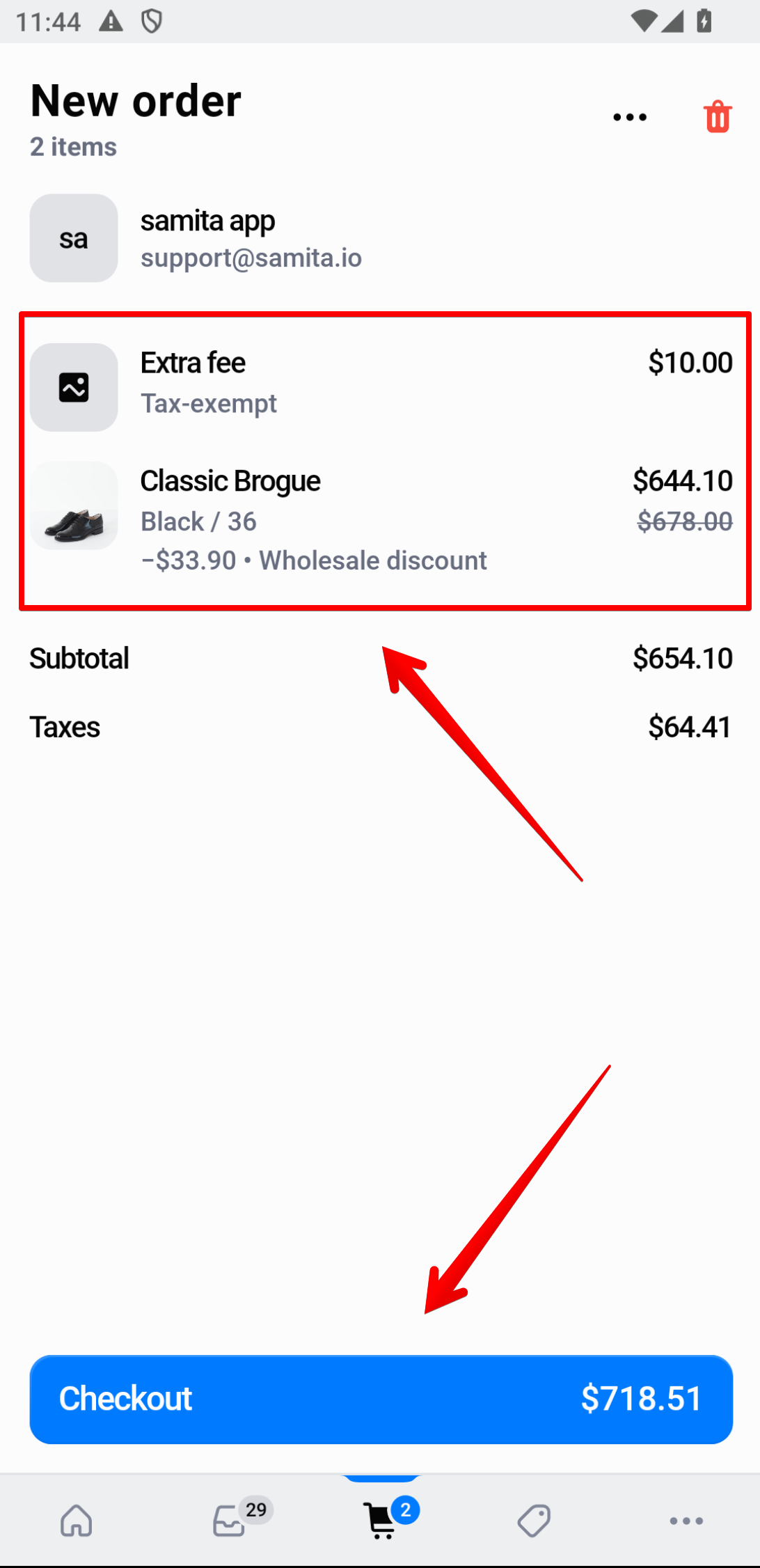Viewport: 760px width, 1568px height.
Task: Select the cart tab icon
Action: coord(381,1520)
